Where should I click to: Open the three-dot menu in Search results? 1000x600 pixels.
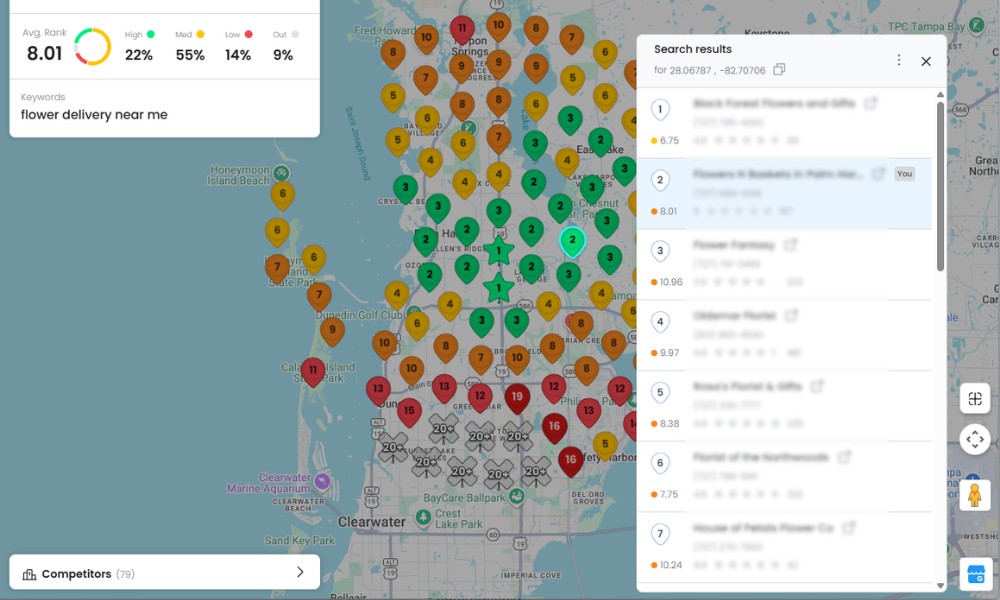point(899,60)
